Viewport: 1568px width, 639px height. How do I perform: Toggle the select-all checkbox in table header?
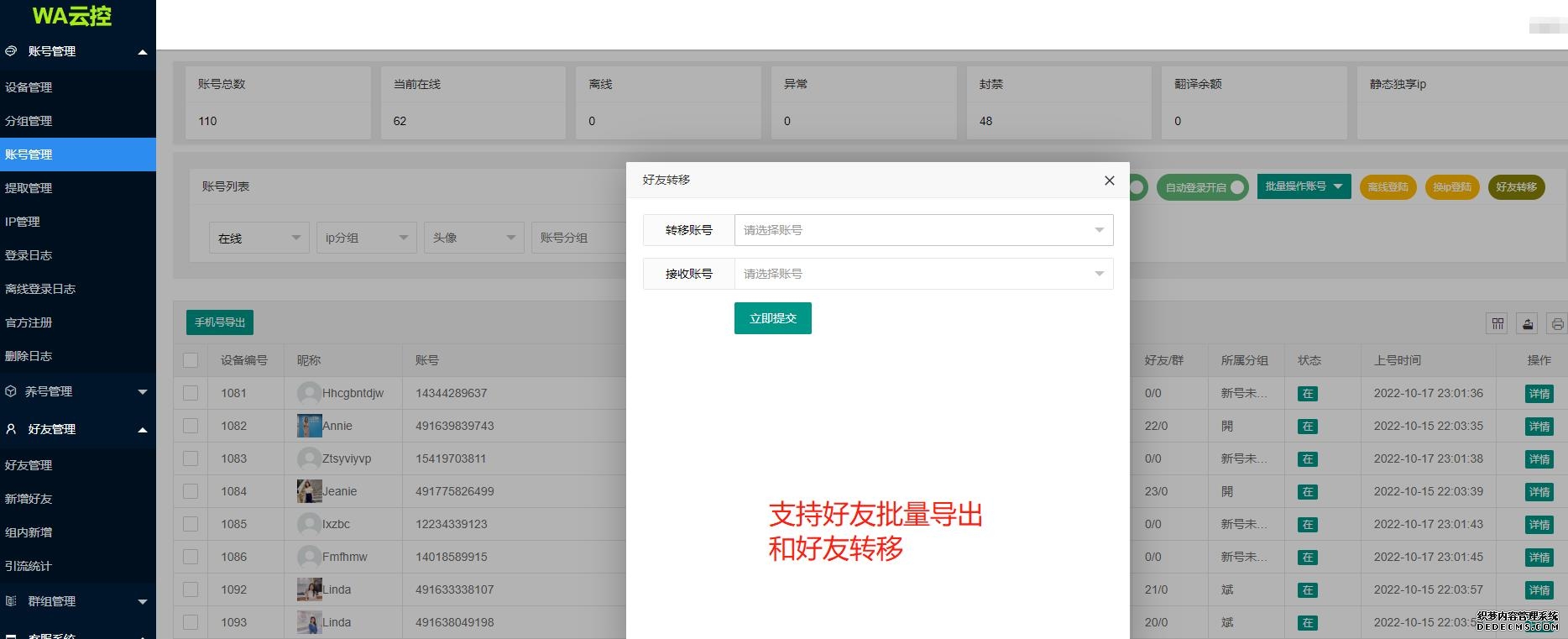(x=191, y=360)
